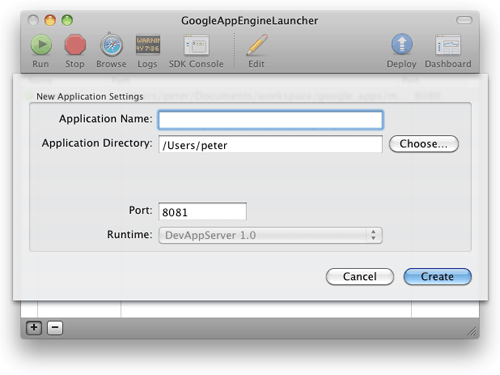Cancel the new application dialog
The image size is (500, 375).
point(360,276)
